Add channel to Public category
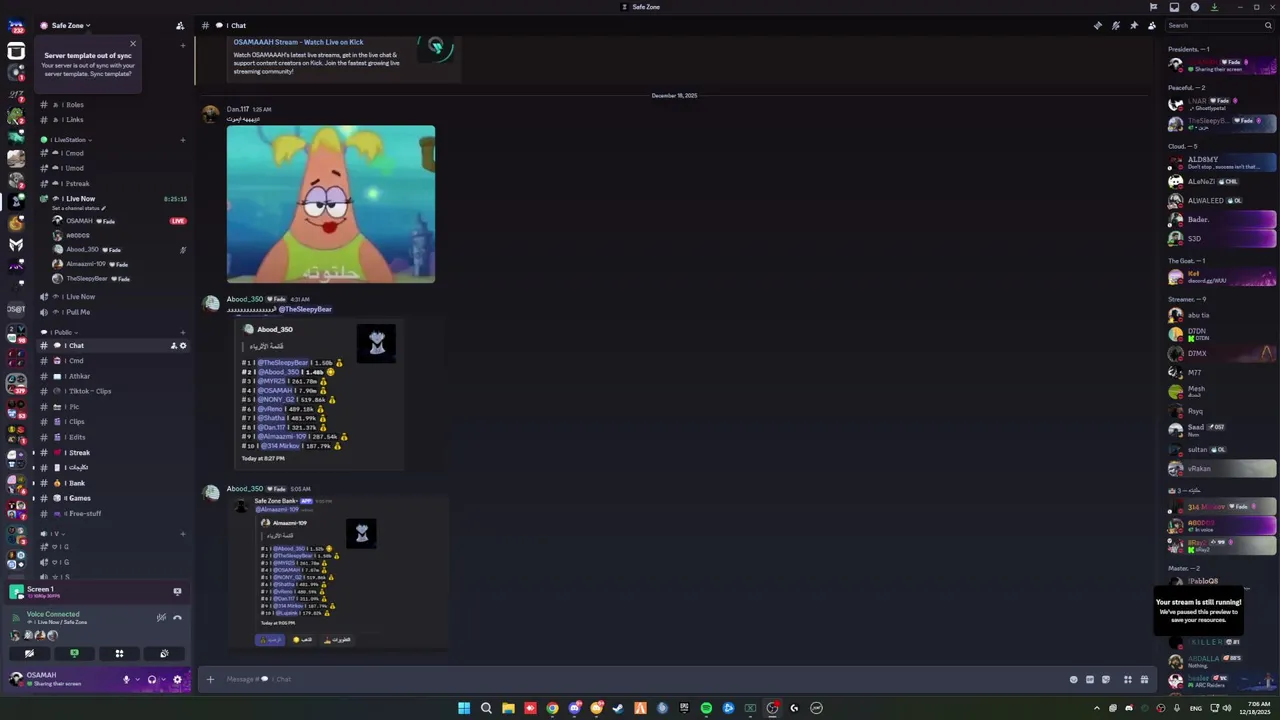 tap(182, 332)
